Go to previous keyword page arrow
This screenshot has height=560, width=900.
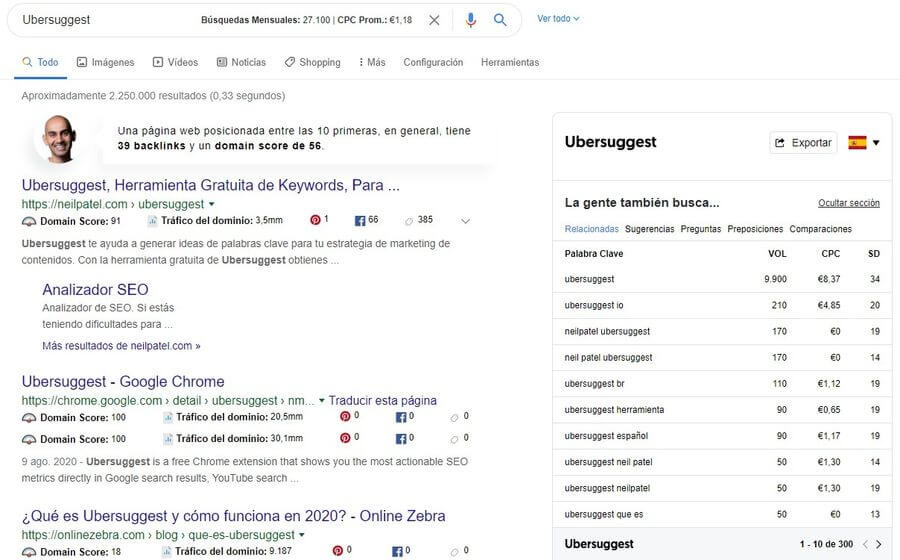click(865, 545)
